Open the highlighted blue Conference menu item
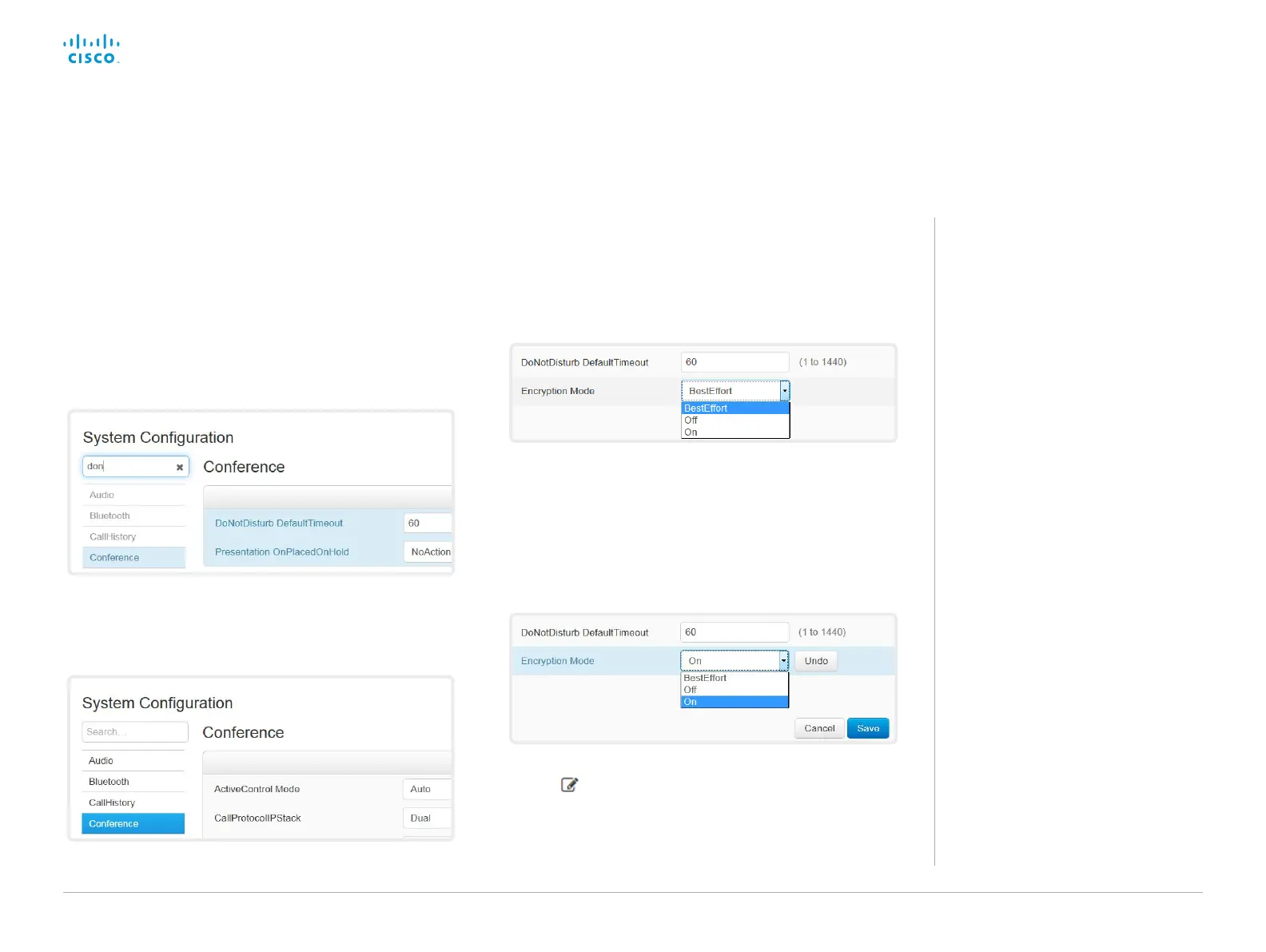The width and height of the screenshot is (1266, 952). point(133,823)
